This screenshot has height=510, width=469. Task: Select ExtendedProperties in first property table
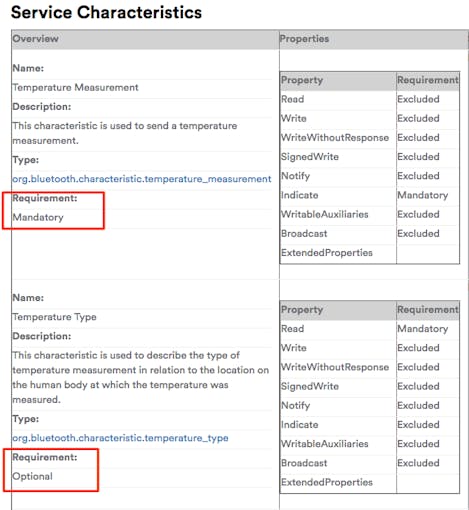[327, 253]
